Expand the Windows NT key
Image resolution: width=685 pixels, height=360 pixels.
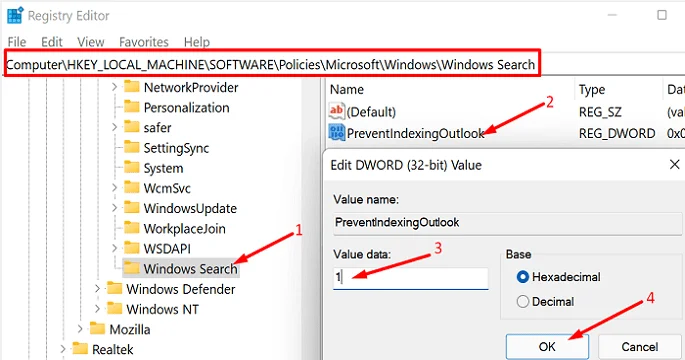pos(97,308)
